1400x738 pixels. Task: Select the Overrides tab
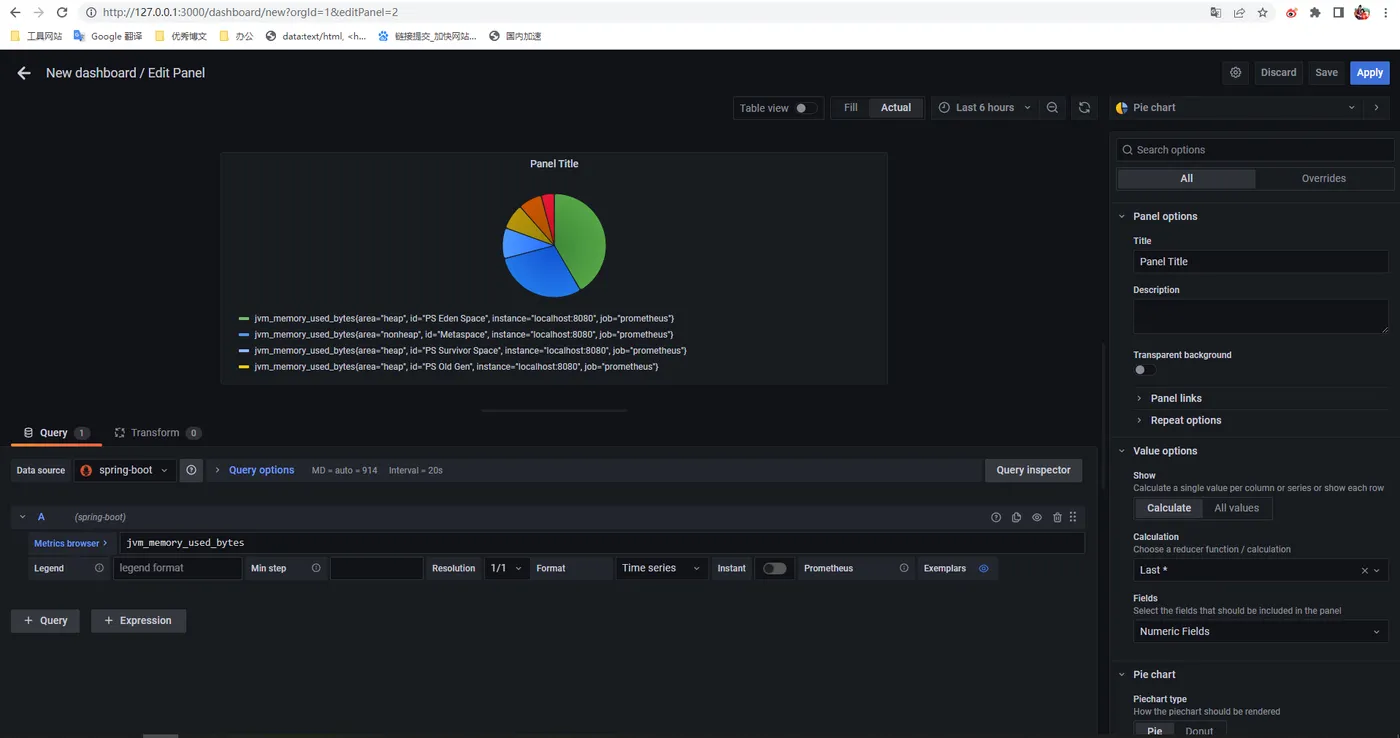coord(1323,179)
